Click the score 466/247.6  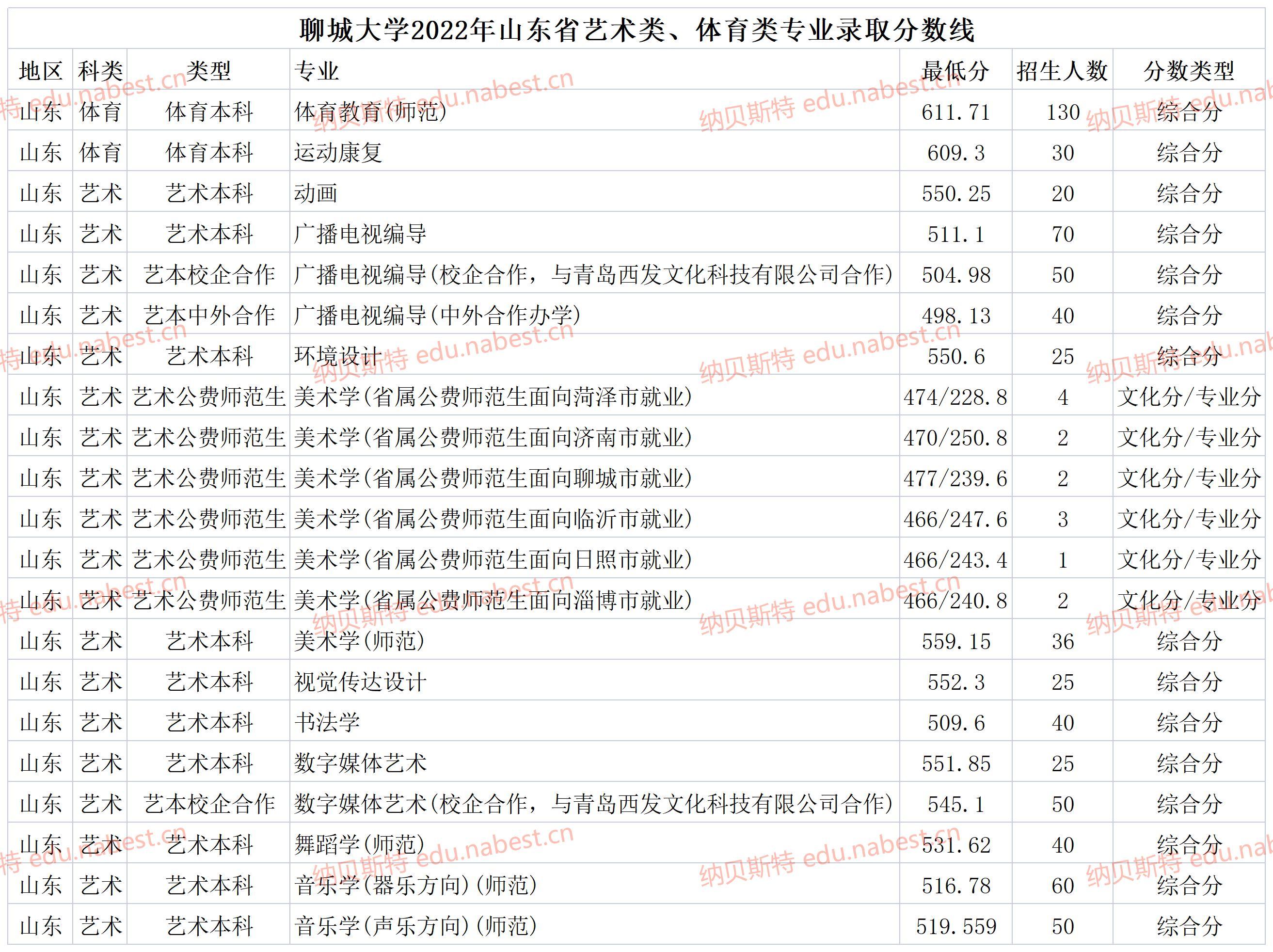955,520
